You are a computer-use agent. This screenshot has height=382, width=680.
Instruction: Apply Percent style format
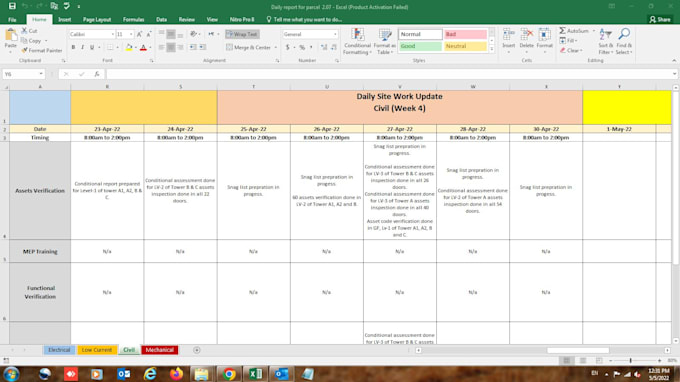pos(302,47)
